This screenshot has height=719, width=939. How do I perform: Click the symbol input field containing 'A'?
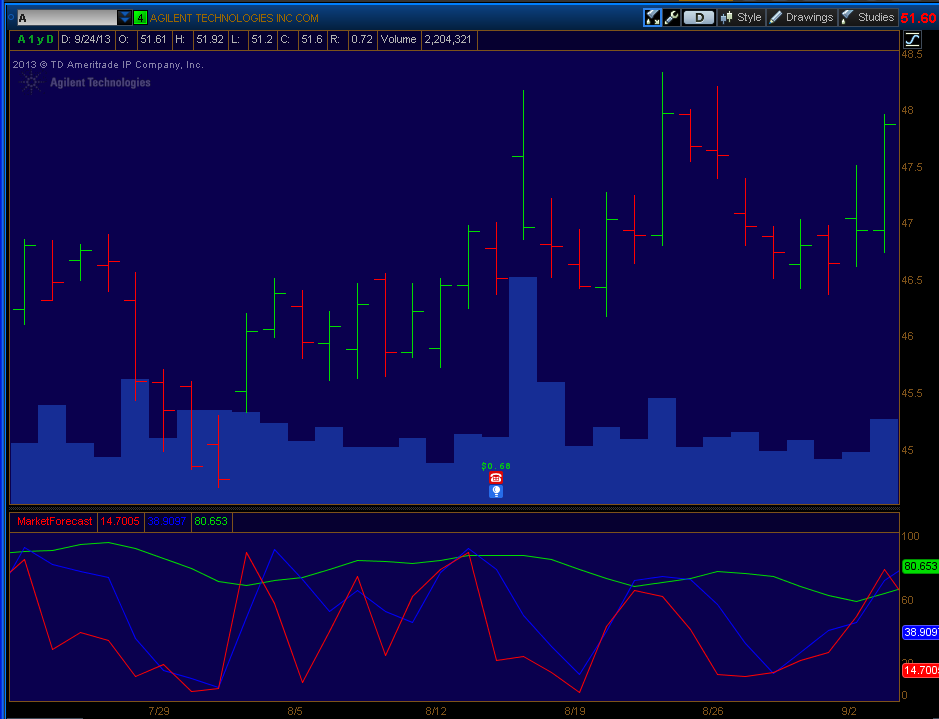[66, 18]
